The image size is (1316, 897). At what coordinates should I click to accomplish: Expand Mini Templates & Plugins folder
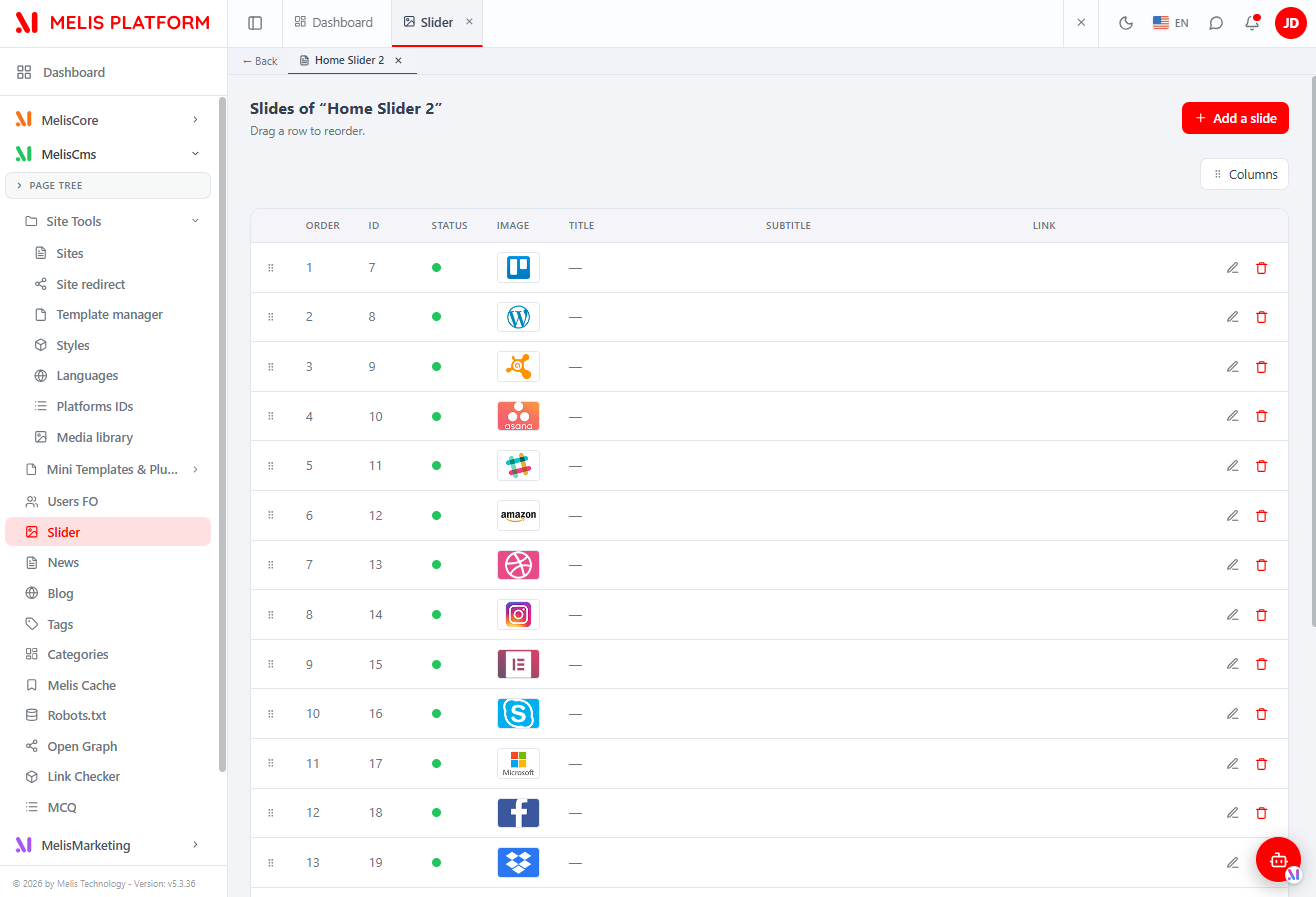pos(108,469)
